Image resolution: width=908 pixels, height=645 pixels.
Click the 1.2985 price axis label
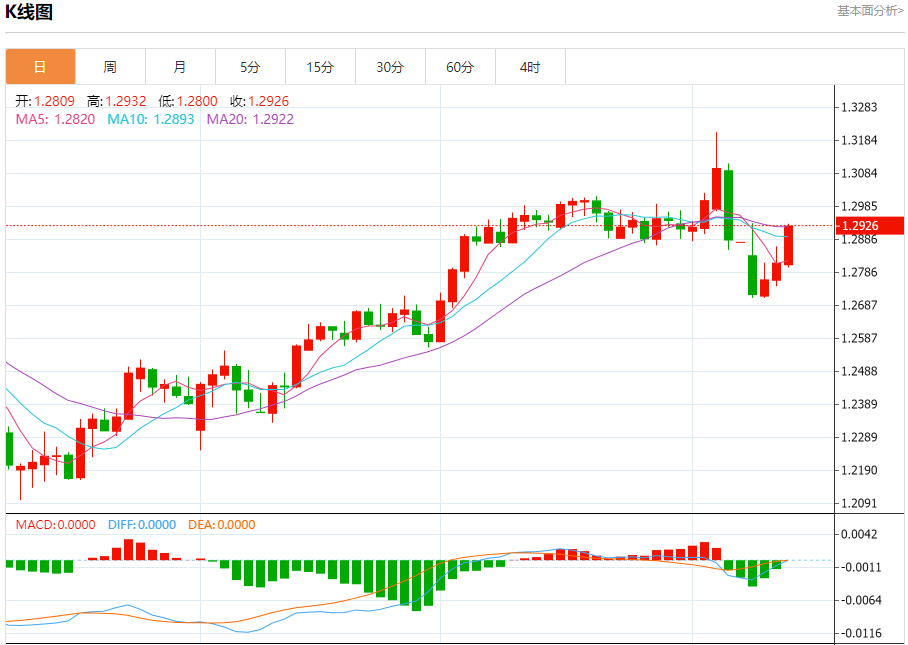(x=859, y=206)
